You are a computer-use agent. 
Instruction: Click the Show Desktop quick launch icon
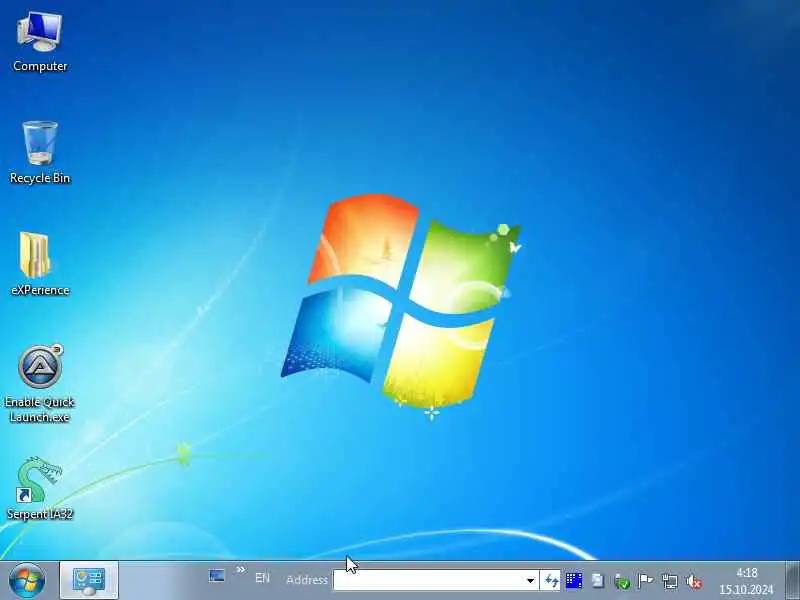tap(217, 577)
